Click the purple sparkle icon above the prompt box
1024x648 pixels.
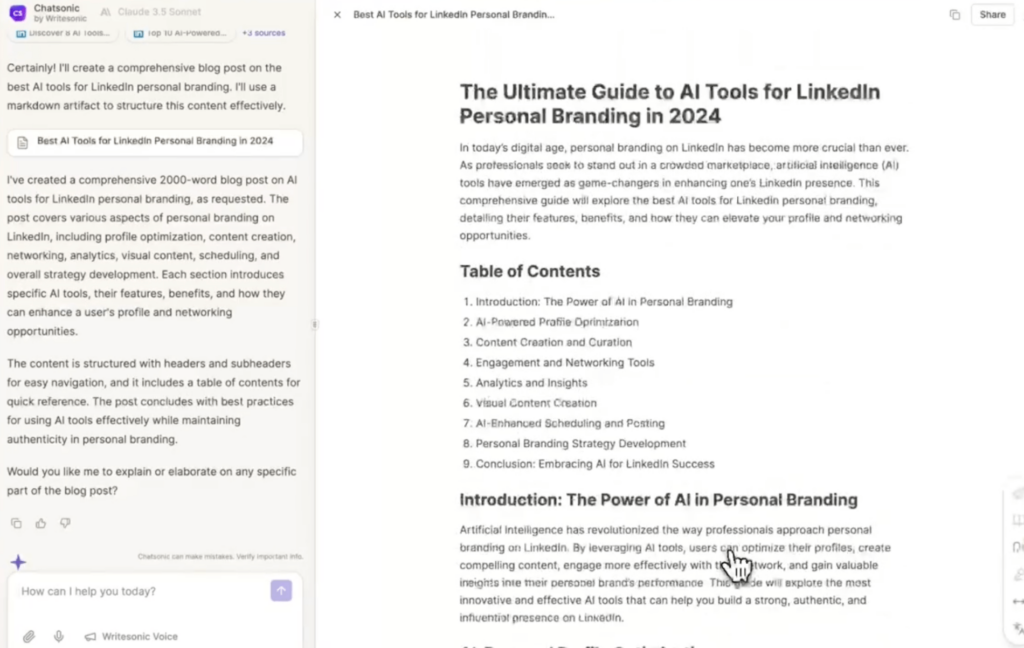click(18, 562)
